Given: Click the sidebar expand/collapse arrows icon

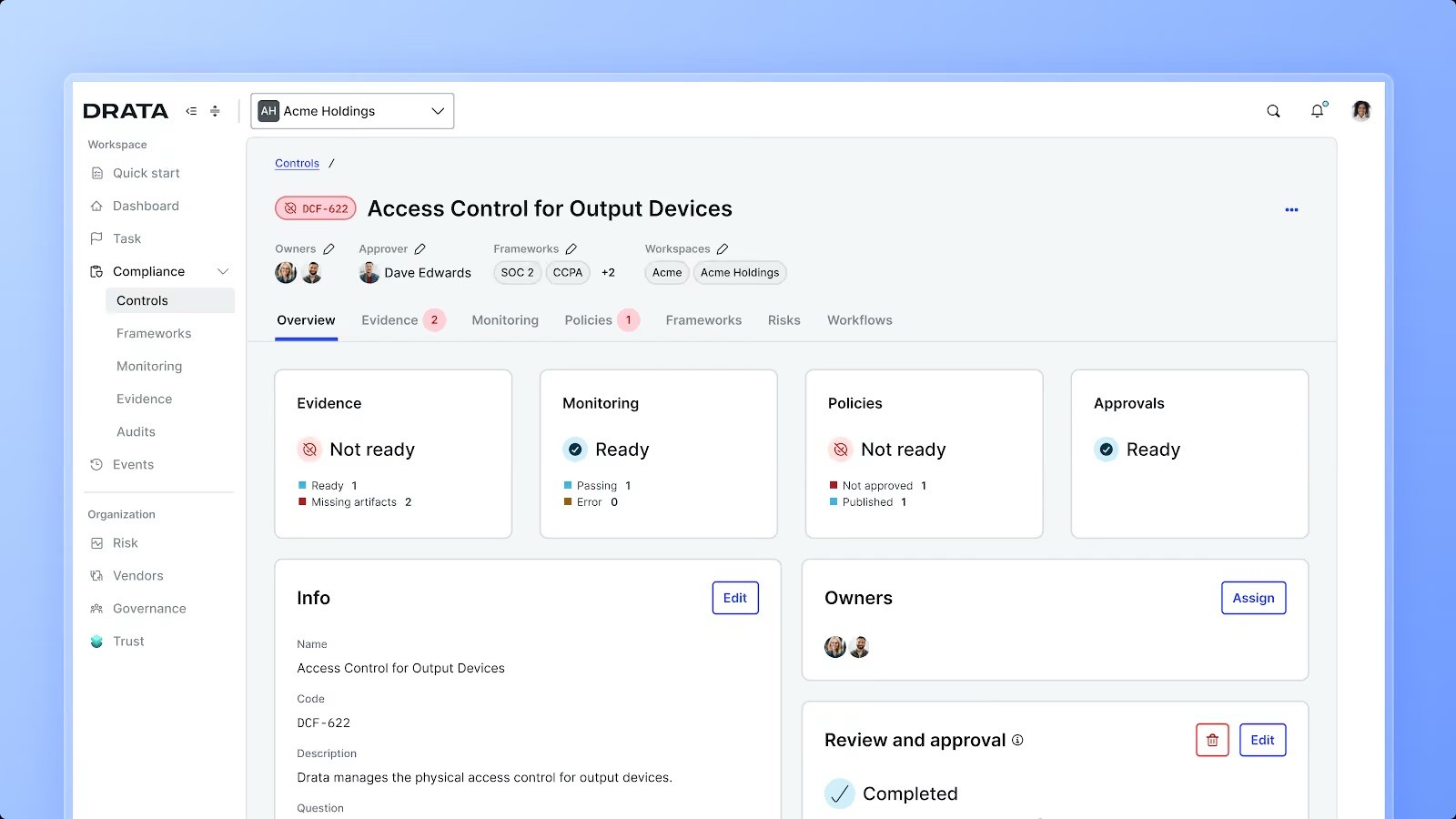Looking at the screenshot, I should click(x=215, y=111).
